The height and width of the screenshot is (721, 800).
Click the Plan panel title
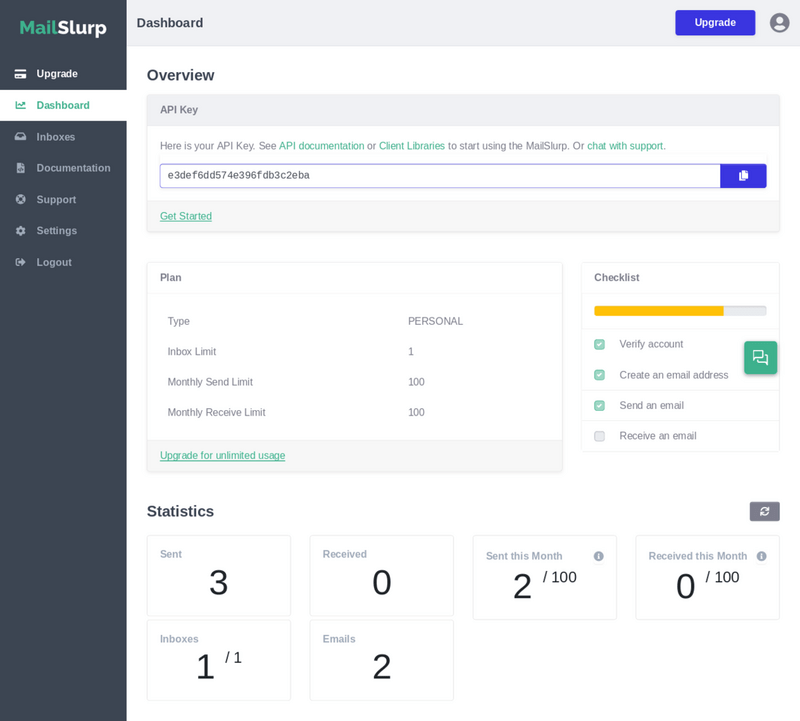[170, 278]
